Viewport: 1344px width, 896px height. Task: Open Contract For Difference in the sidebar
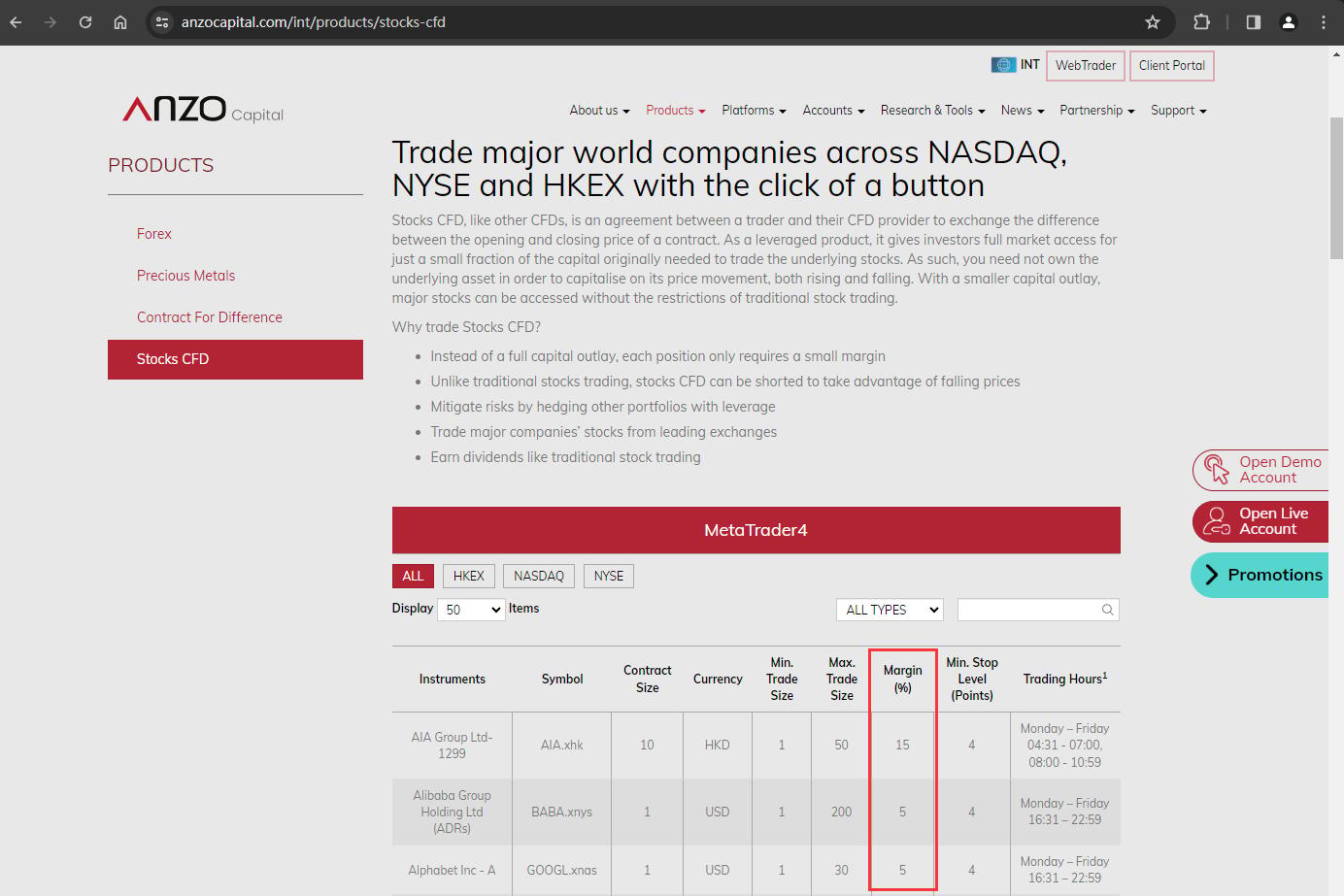coord(210,317)
